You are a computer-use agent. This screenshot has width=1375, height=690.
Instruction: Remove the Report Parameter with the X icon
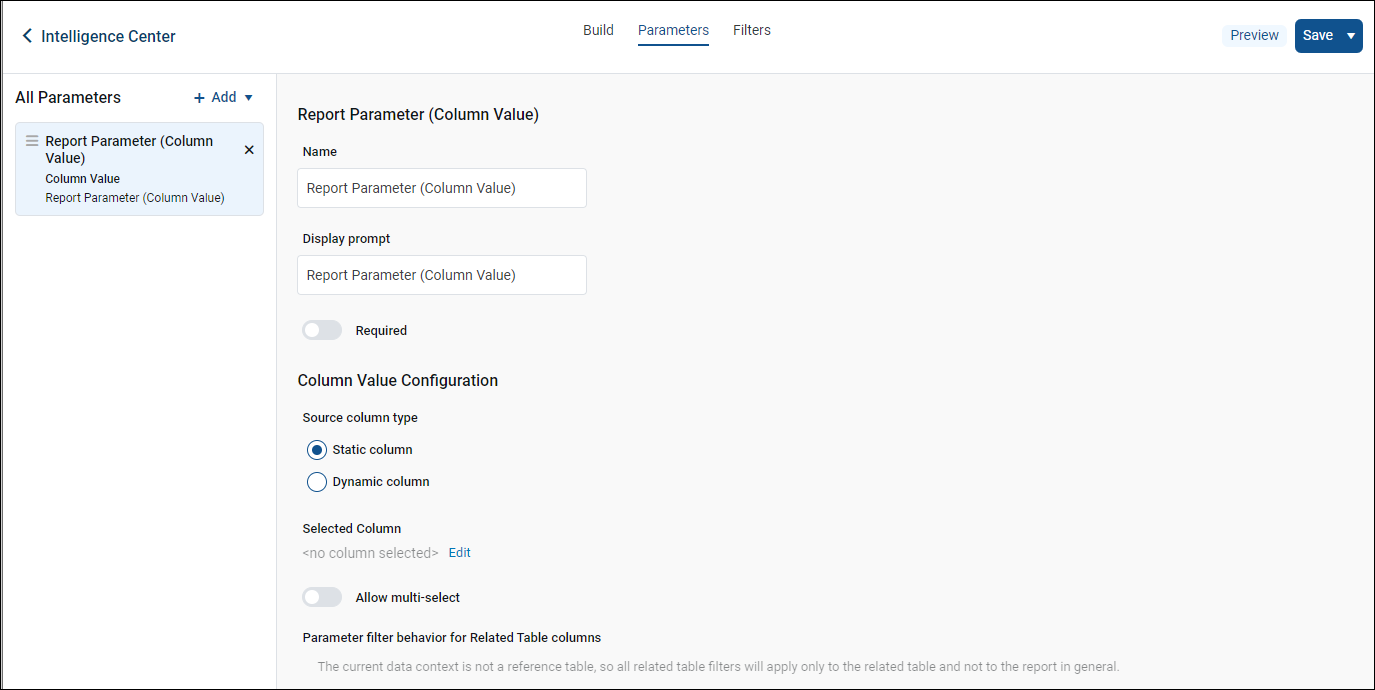point(249,150)
